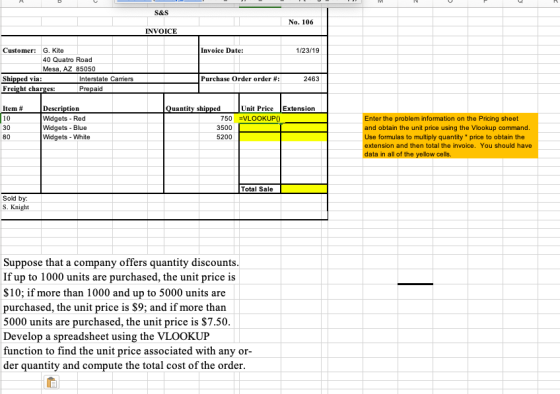560x394 pixels.
Task: Click the 'Item #' column header cell
Action: click(13, 109)
